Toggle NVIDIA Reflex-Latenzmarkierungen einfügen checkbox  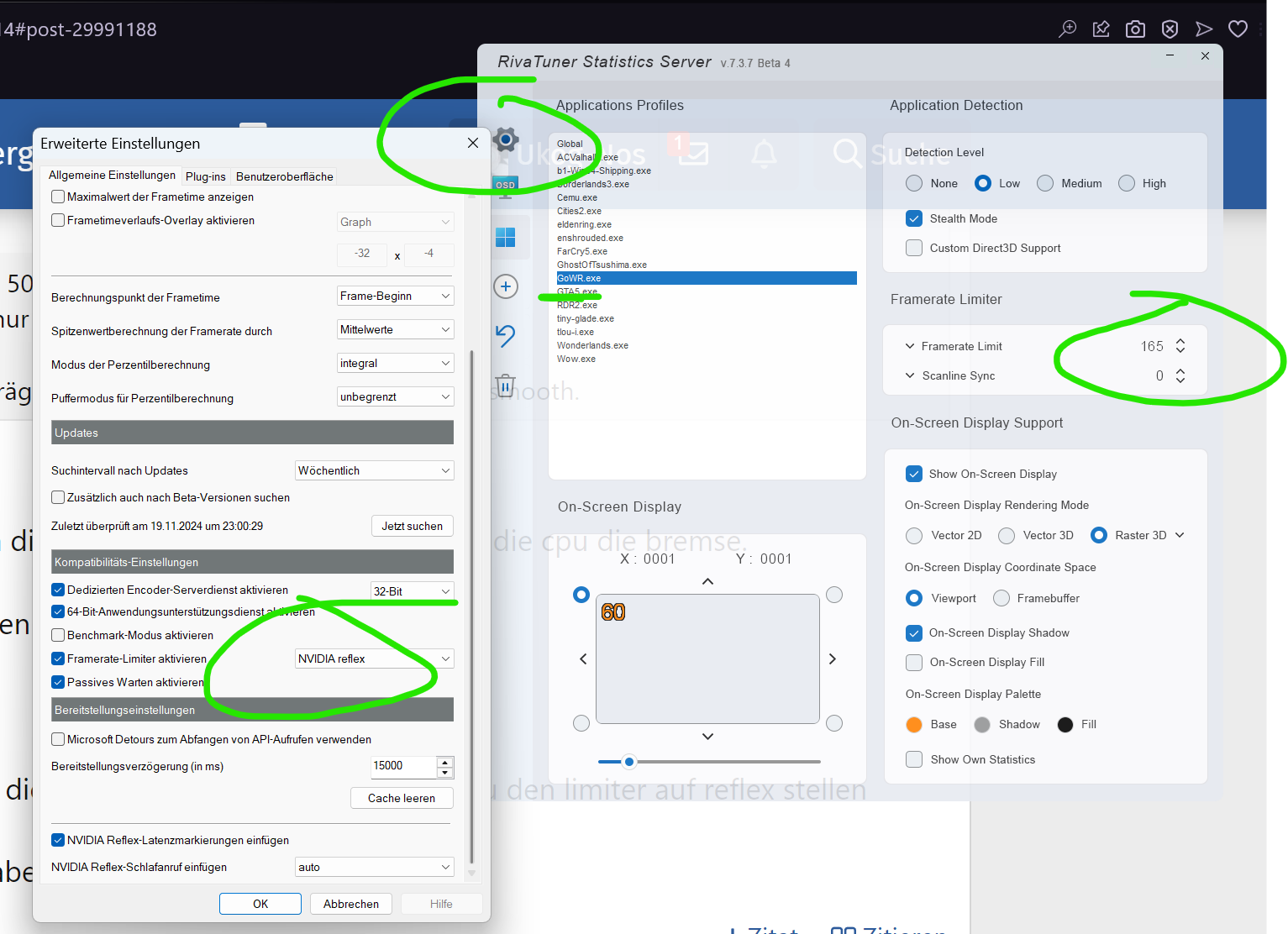(58, 840)
